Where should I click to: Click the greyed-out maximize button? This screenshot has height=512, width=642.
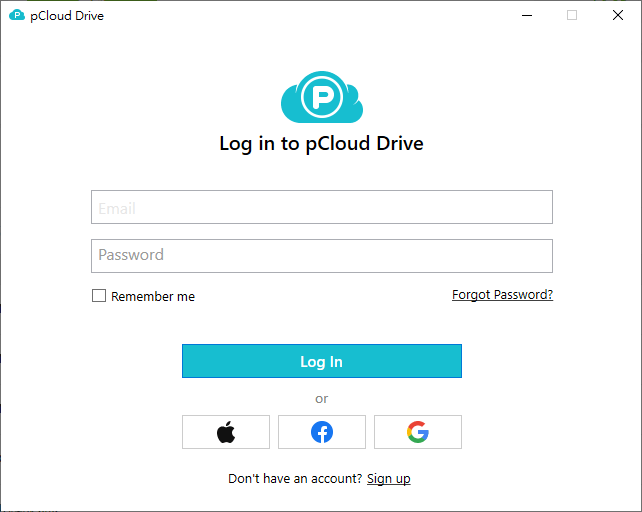[572, 15]
